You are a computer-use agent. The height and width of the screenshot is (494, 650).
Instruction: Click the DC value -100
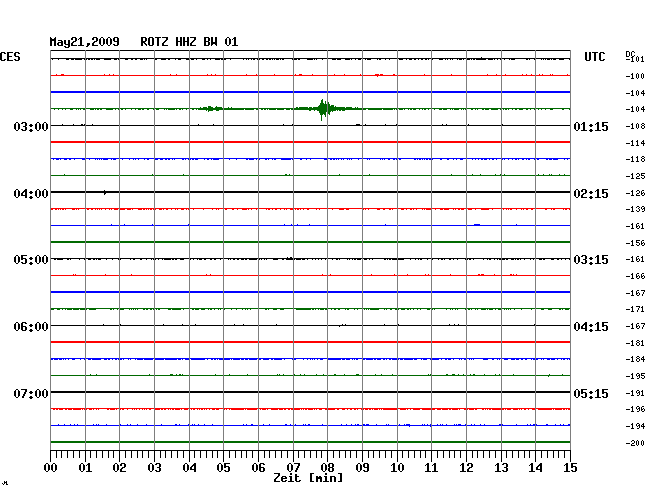click(x=635, y=76)
